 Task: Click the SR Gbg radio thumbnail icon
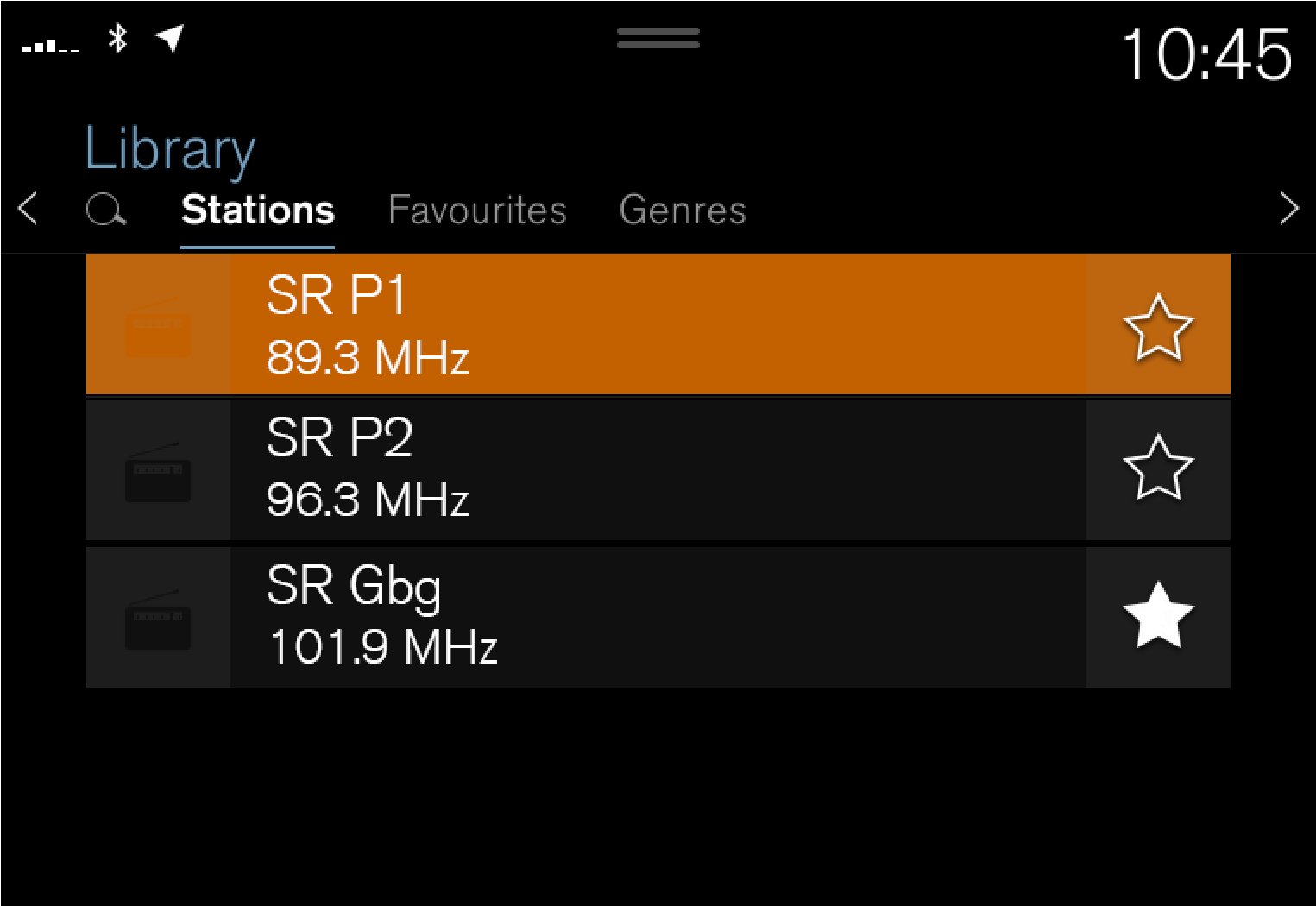click(x=158, y=618)
